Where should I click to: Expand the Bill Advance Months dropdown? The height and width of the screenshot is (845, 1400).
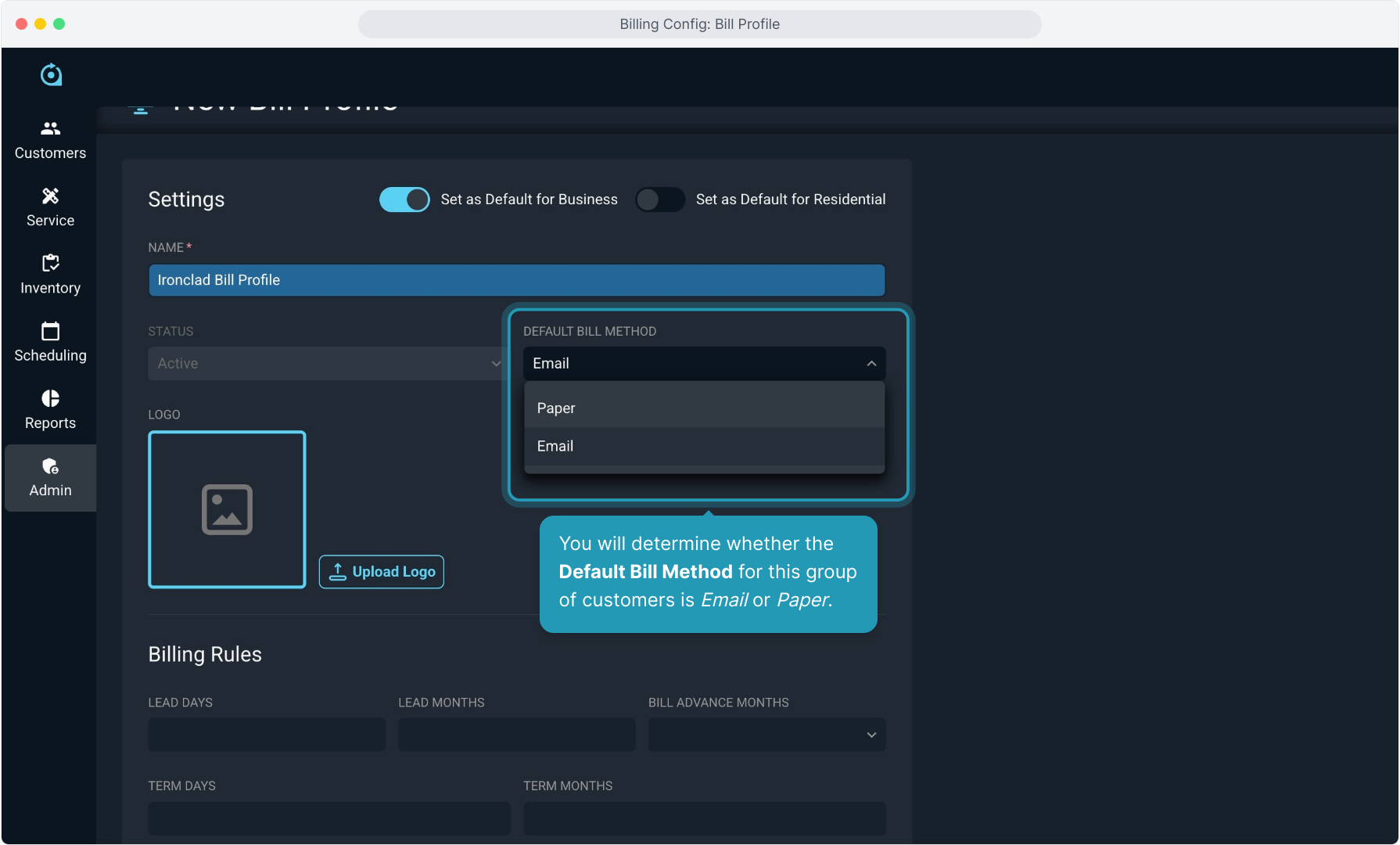(x=766, y=735)
